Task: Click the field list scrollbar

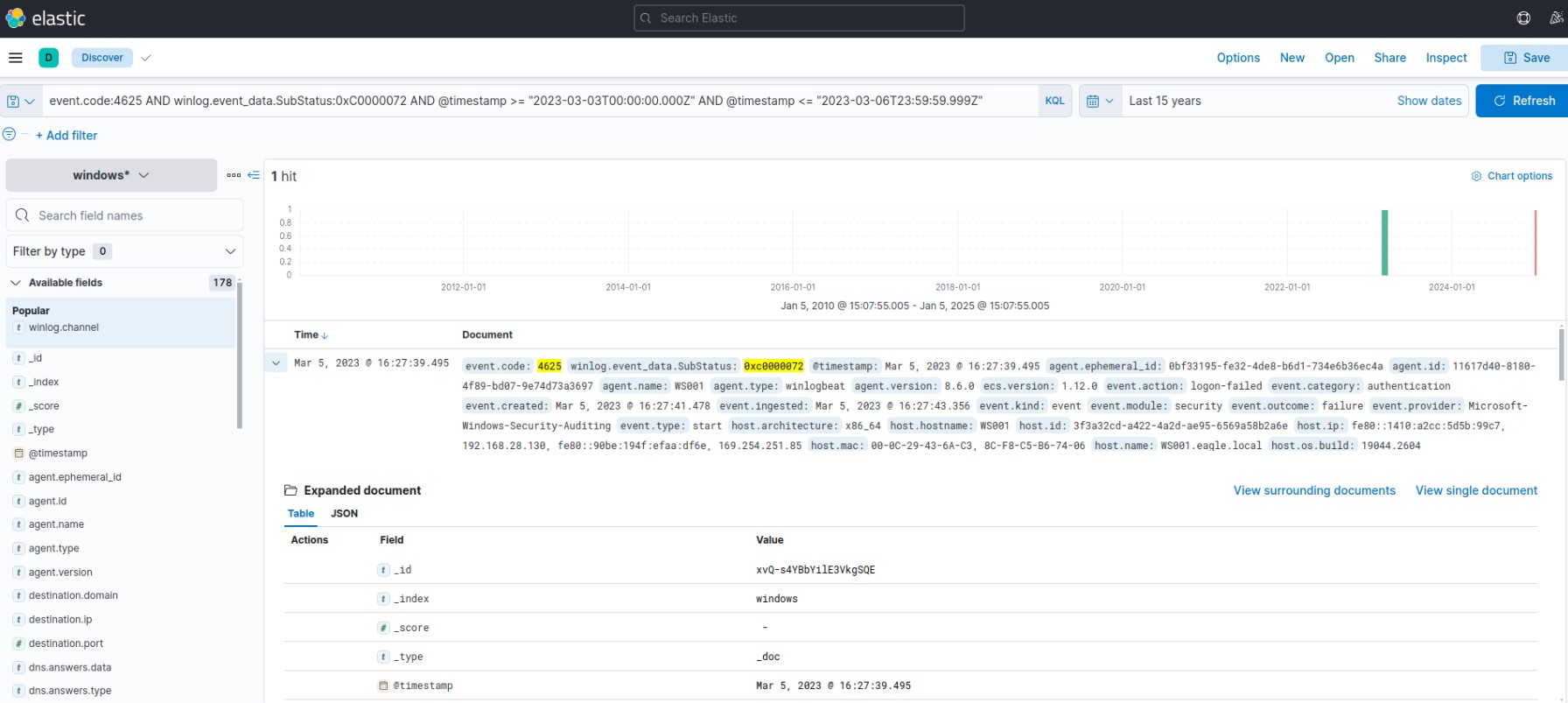Action: pos(240,355)
